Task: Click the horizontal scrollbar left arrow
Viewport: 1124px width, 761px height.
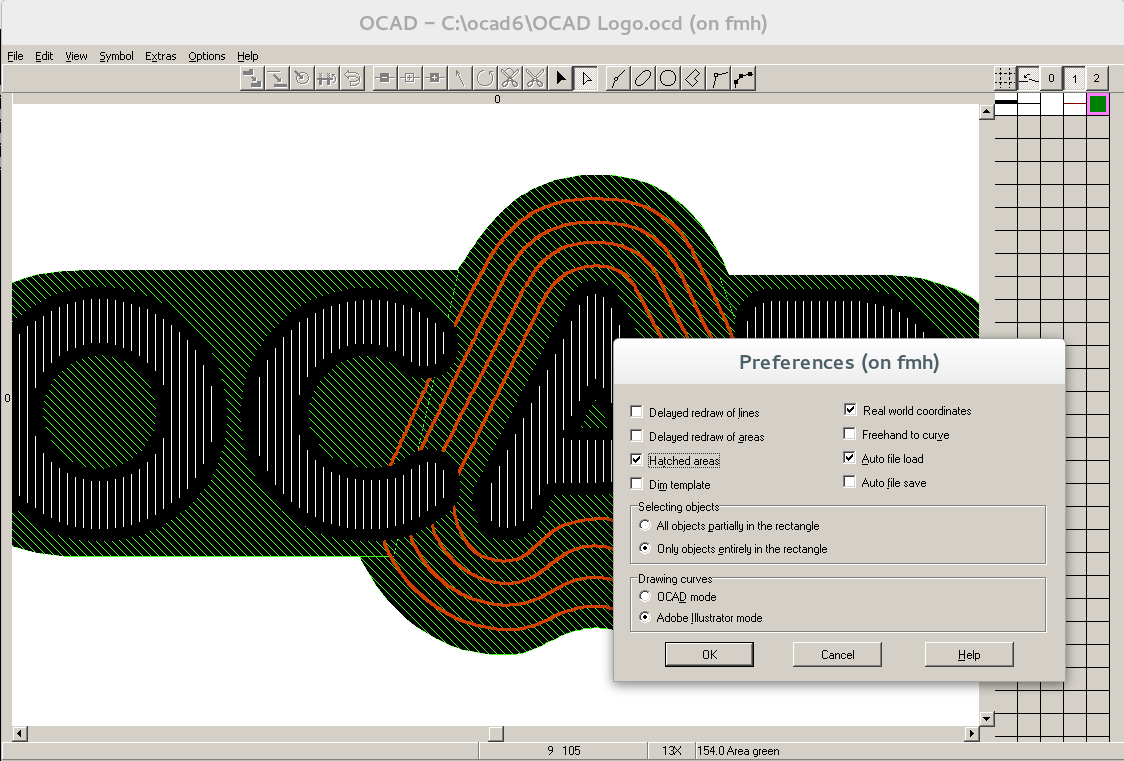Action: (x=20, y=733)
